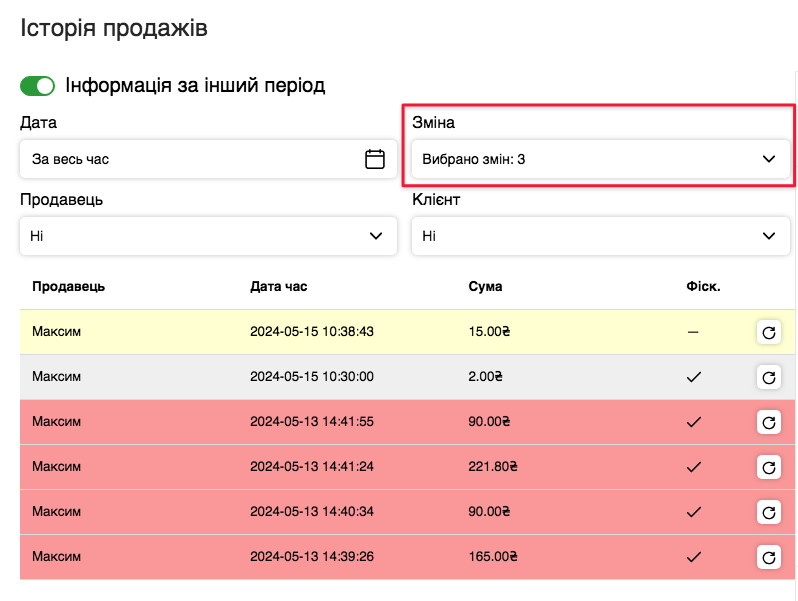Click refresh icon for 14:41:55 sale
798x601 pixels.
click(768, 422)
